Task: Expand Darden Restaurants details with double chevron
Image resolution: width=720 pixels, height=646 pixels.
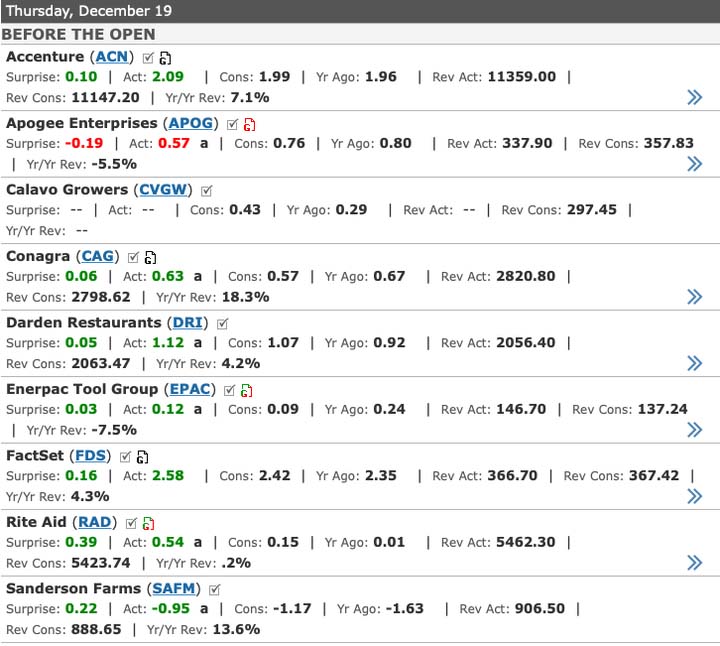Action: pyautogui.click(x=694, y=363)
